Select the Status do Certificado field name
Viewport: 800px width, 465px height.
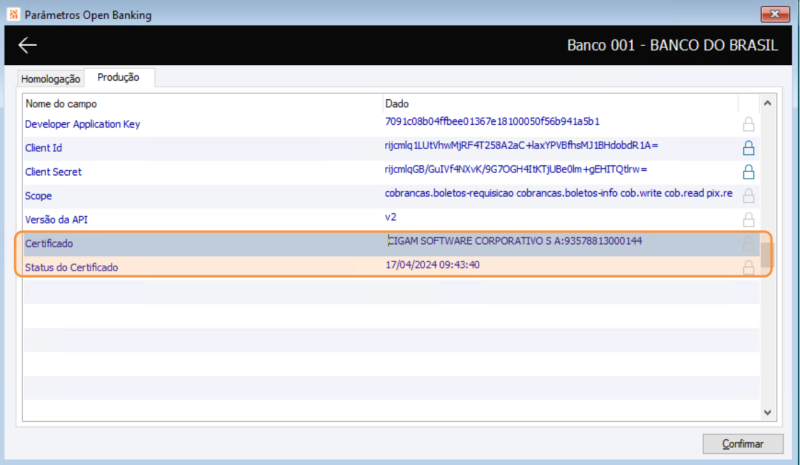[72, 267]
